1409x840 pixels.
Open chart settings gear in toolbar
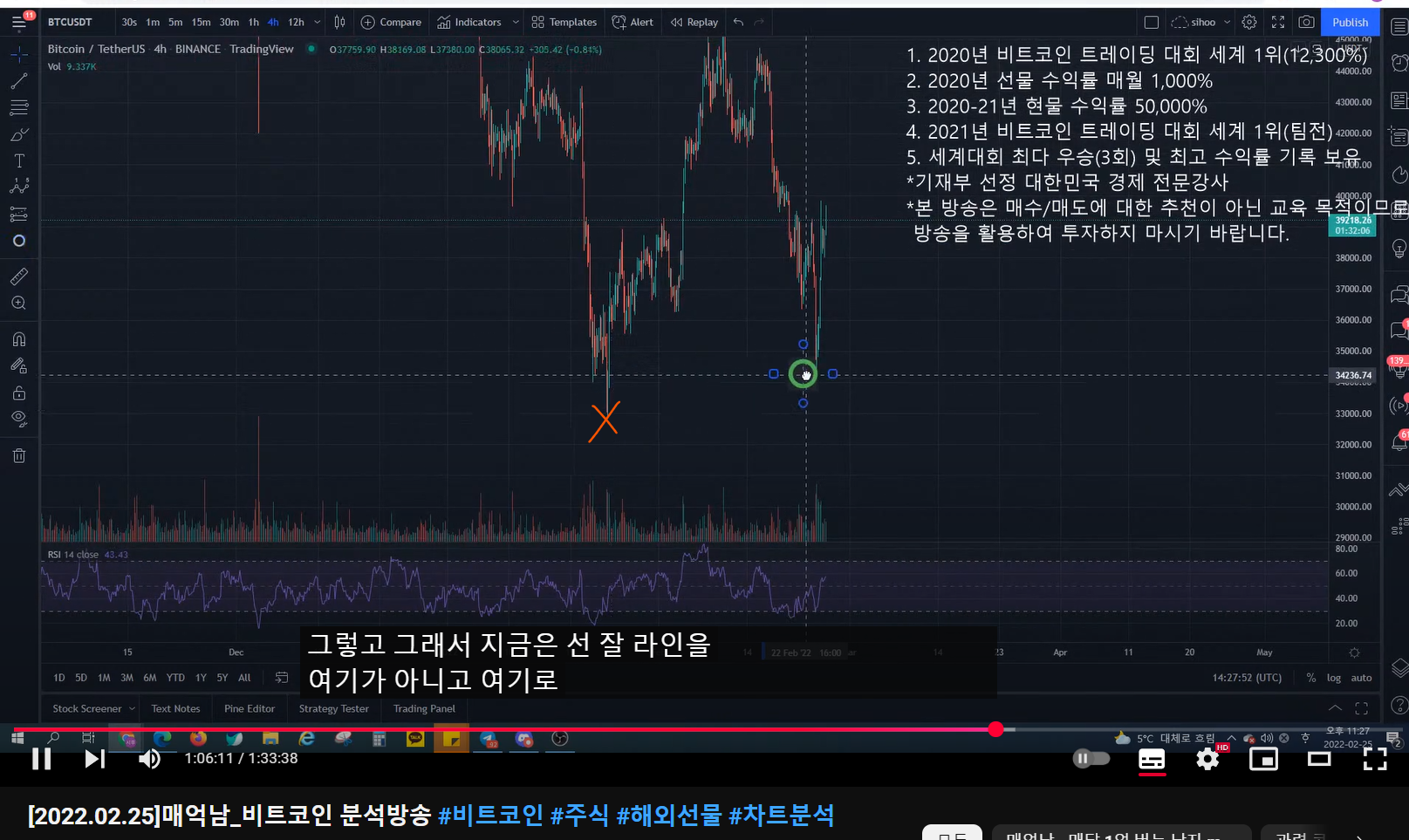(1249, 23)
